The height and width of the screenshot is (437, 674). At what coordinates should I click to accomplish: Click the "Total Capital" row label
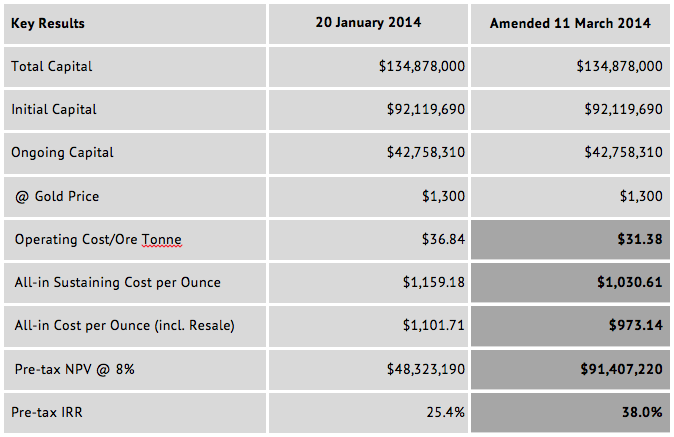[x=52, y=66]
